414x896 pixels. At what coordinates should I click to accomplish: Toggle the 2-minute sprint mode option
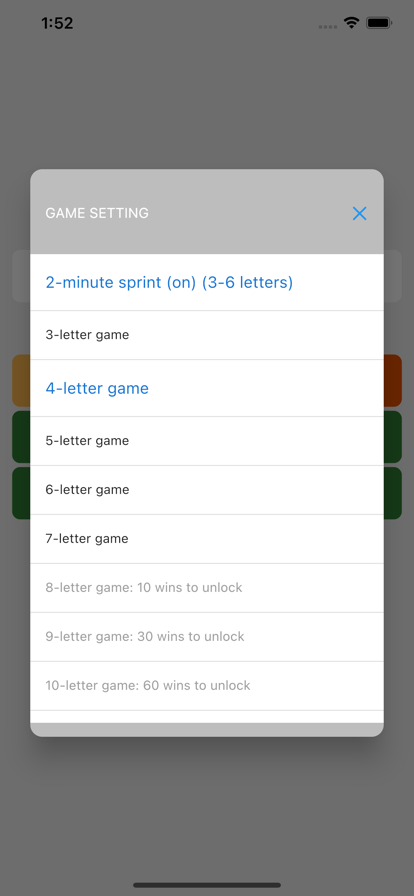207,282
